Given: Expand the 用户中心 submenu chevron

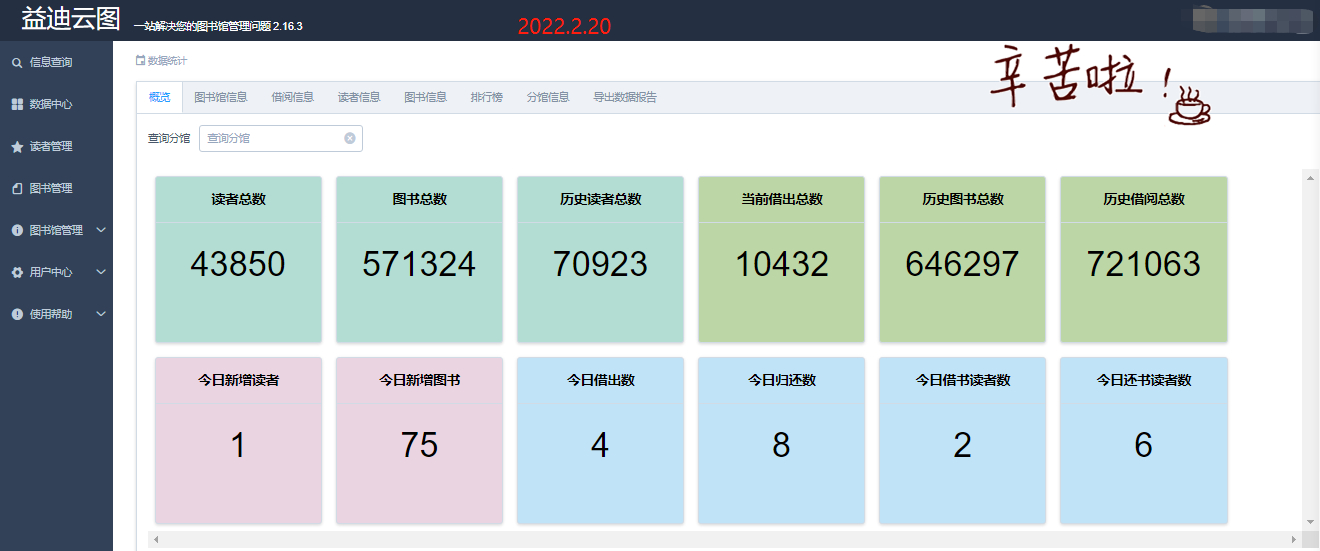Looking at the screenshot, I should (101, 273).
